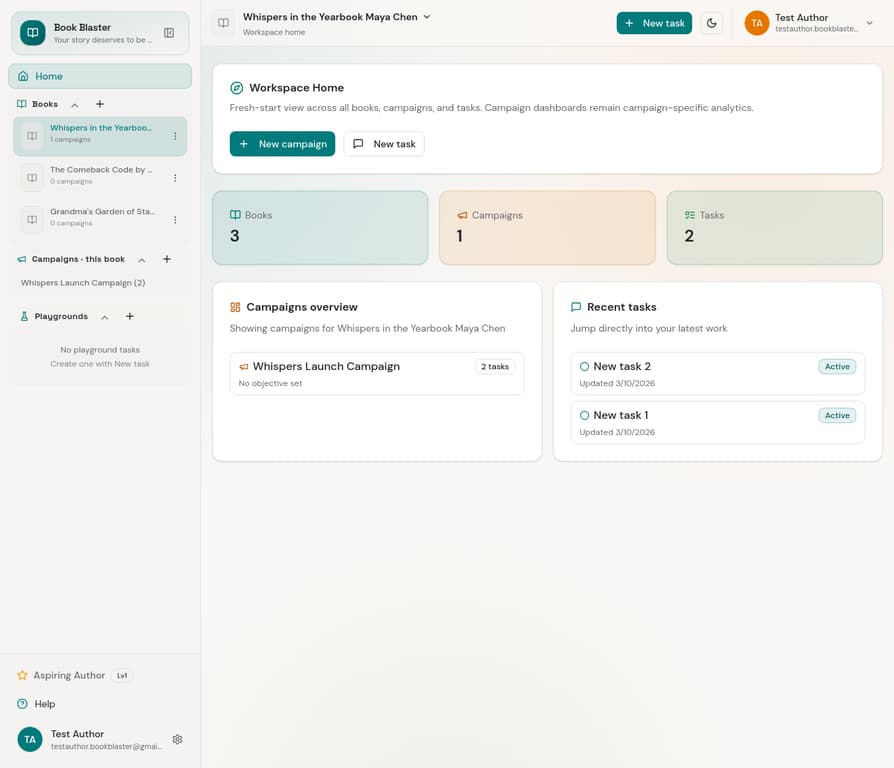The width and height of the screenshot is (894, 768).
Task: Add a campaign via Campaigns plus icon
Action: pyautogui.click(x=167, y=259)
